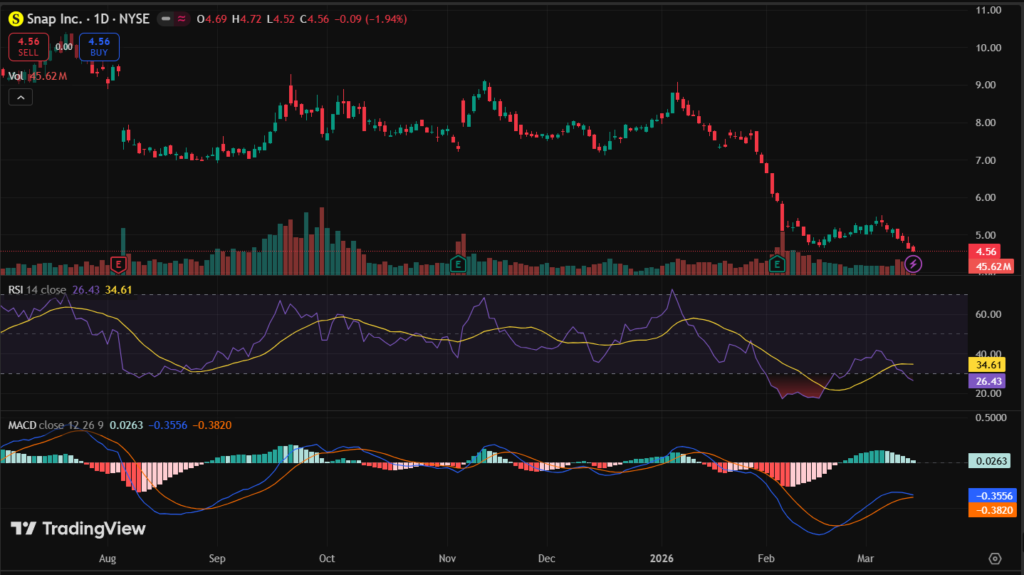
Task: Click the yellow Snap Inc. logo icon
Action: pyautogui.click(x=15, y=18)
